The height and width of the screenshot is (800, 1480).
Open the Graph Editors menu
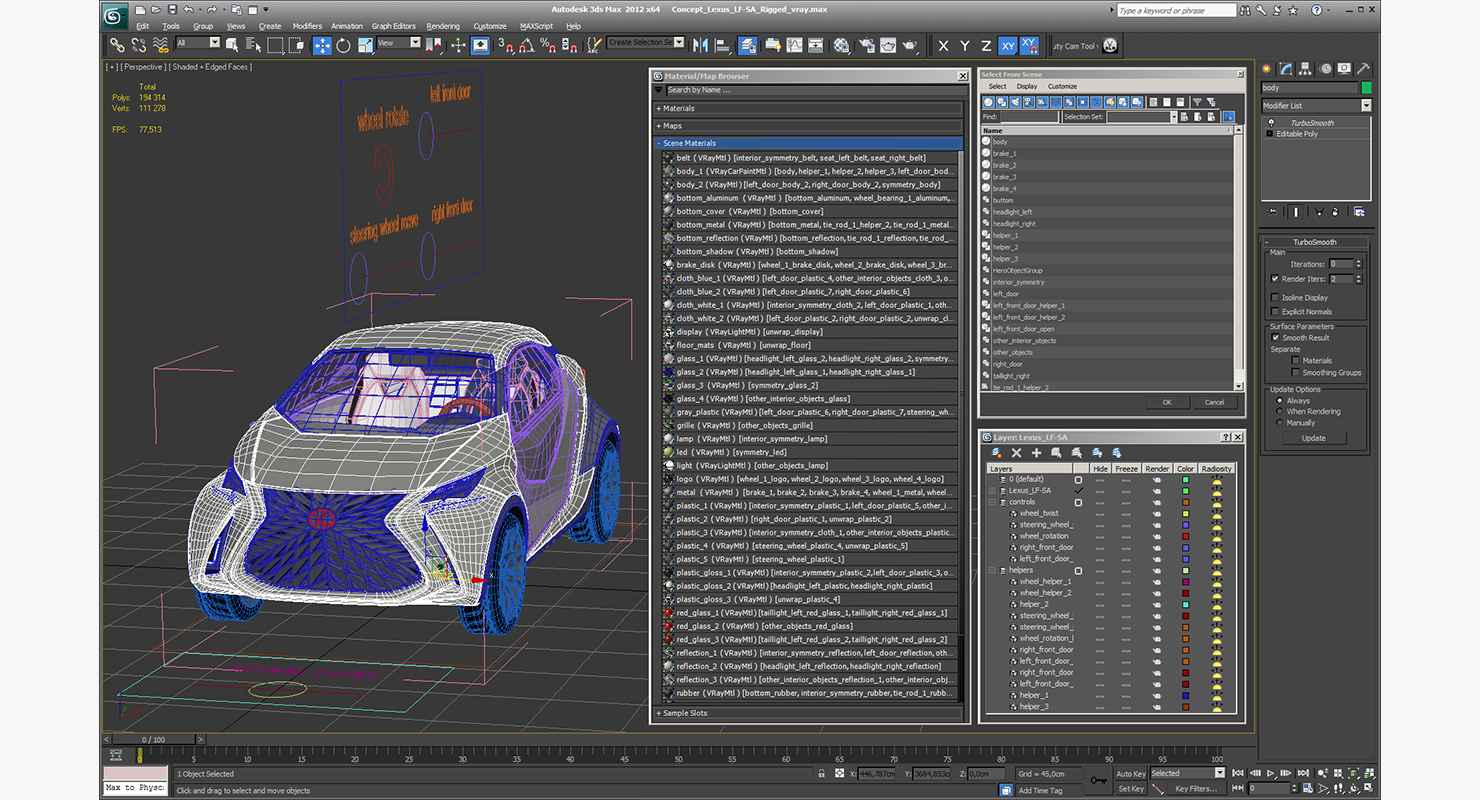click(394, 26)
